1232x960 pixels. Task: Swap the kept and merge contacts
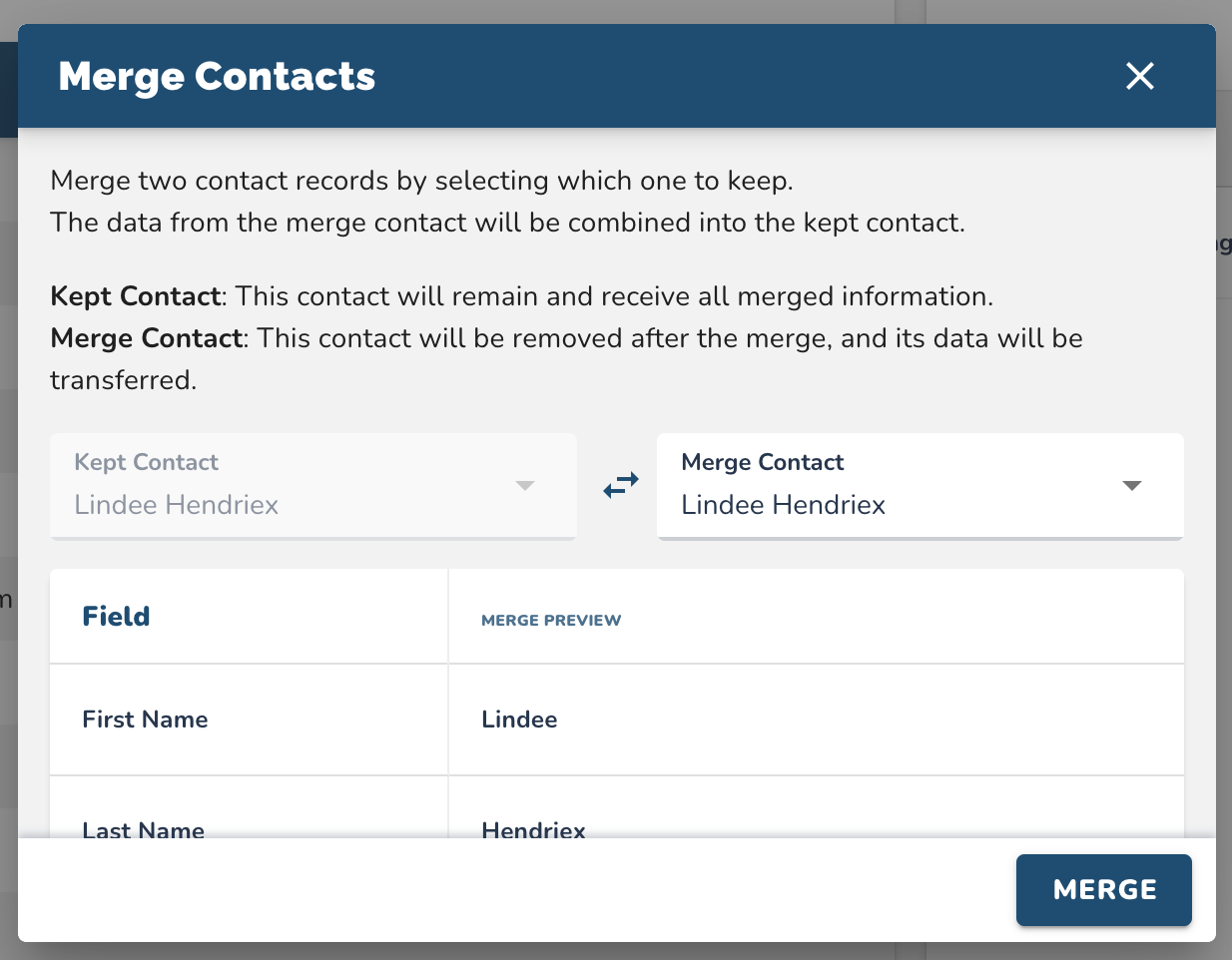point(621,486)
